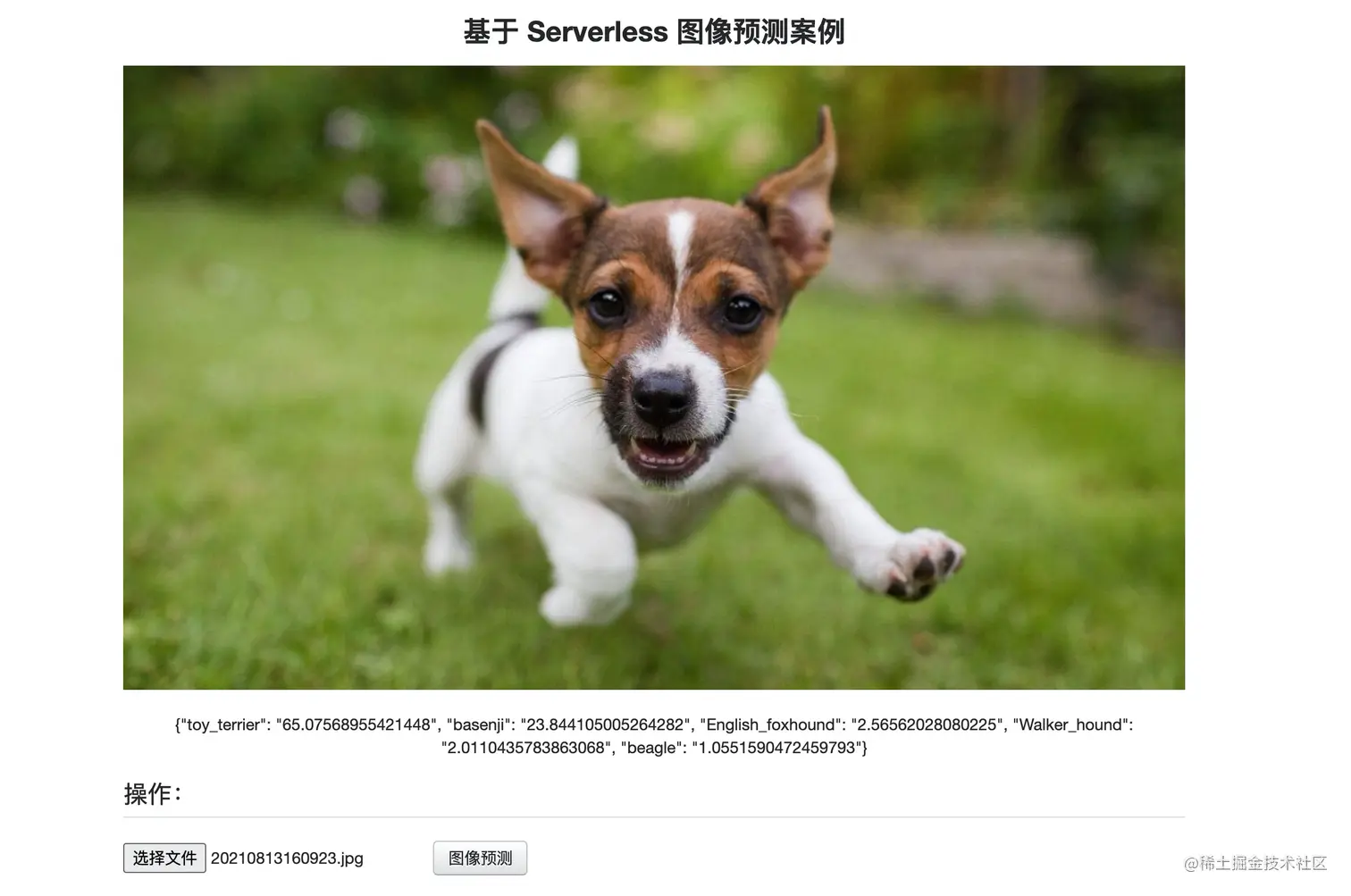This screenshot has width=1351, height=896.
Task: Click the toy_terrier prediction value
Action: 357,724
